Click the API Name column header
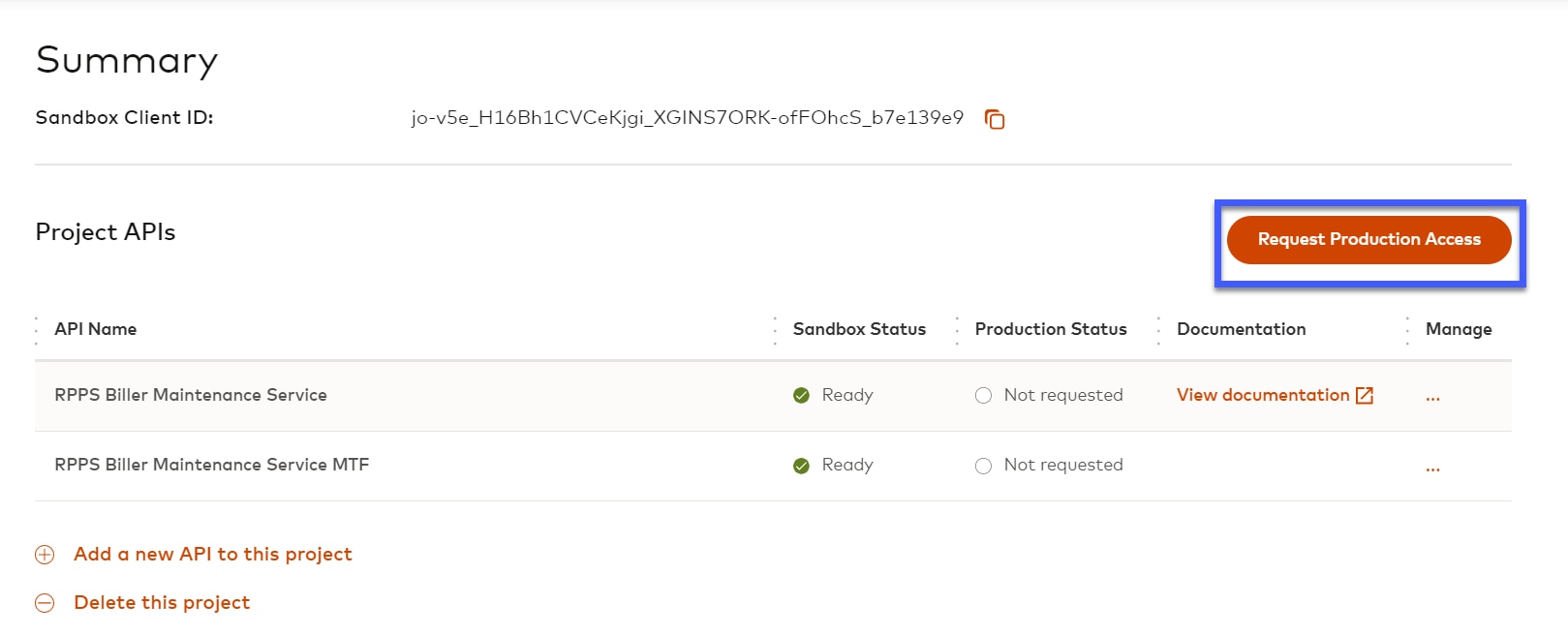Image resolution: width=1568 pixels, height=635 pixels. click(x=95, y=329)
